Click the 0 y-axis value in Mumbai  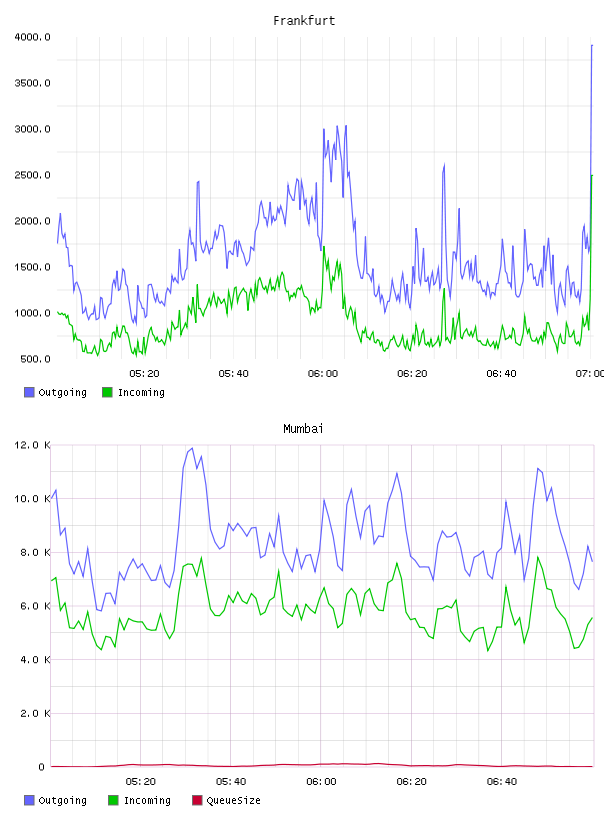[41, 767]
